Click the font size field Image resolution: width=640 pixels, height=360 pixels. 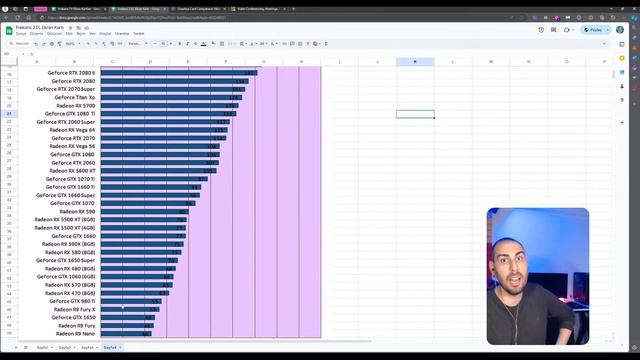pos(163,44)
